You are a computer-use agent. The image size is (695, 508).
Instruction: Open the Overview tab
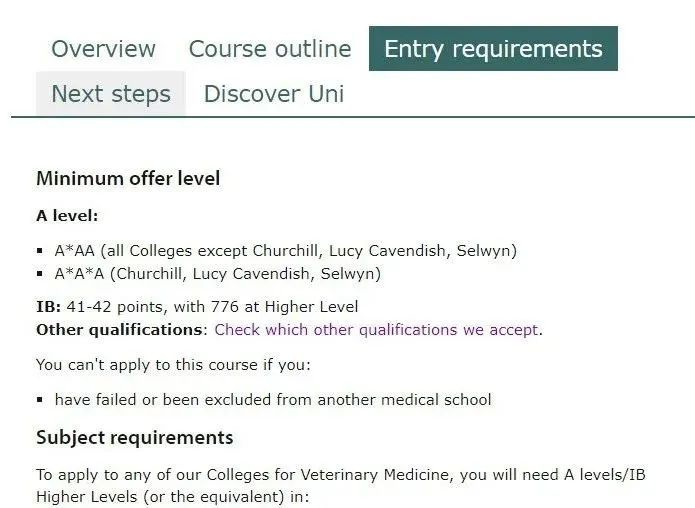click(103, 49)
